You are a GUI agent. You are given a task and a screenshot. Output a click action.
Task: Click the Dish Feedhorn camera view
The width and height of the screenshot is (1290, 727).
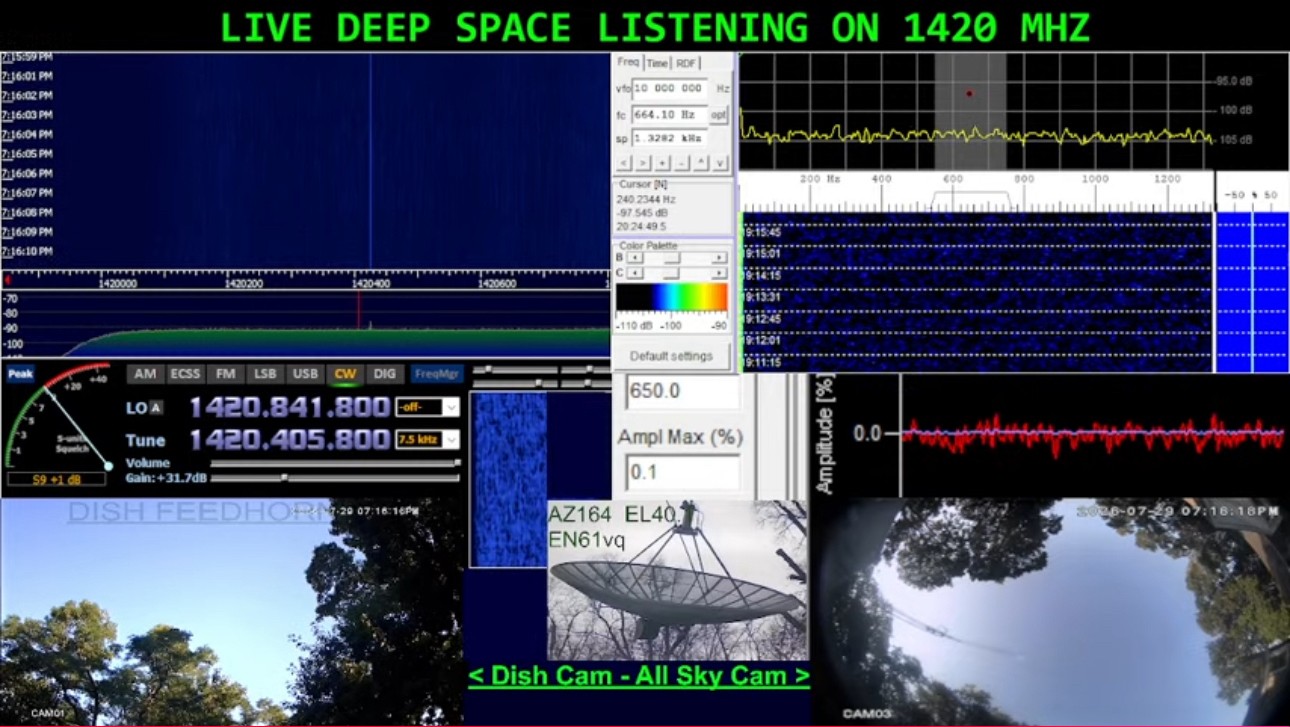pyautogui.click(x=232, y=612)
